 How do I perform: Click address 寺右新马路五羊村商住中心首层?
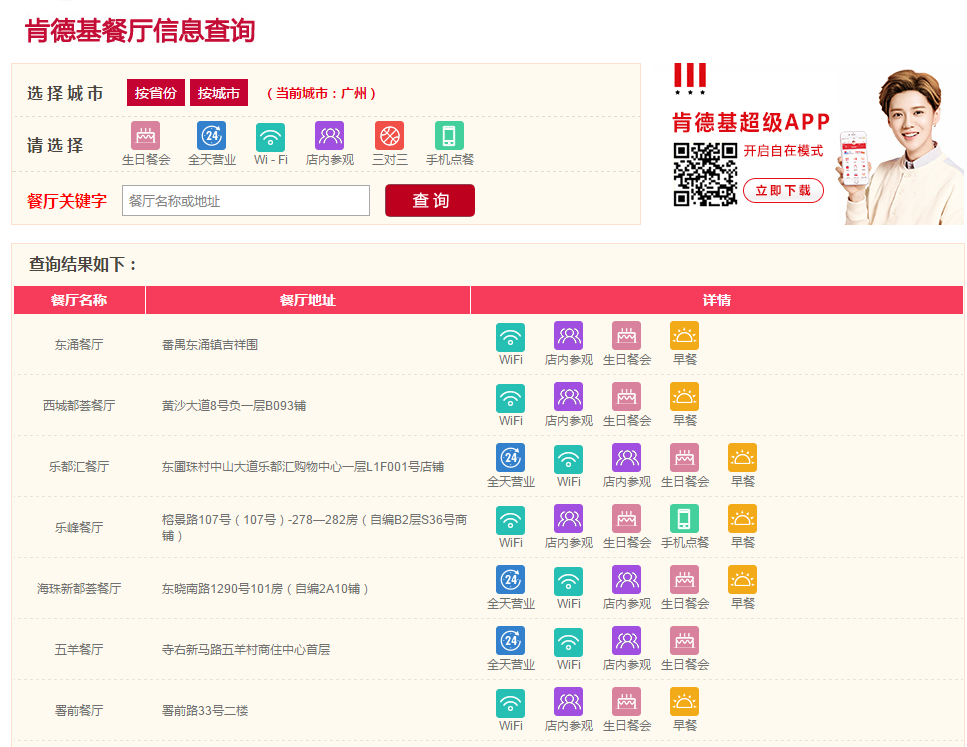click(245, 650)
